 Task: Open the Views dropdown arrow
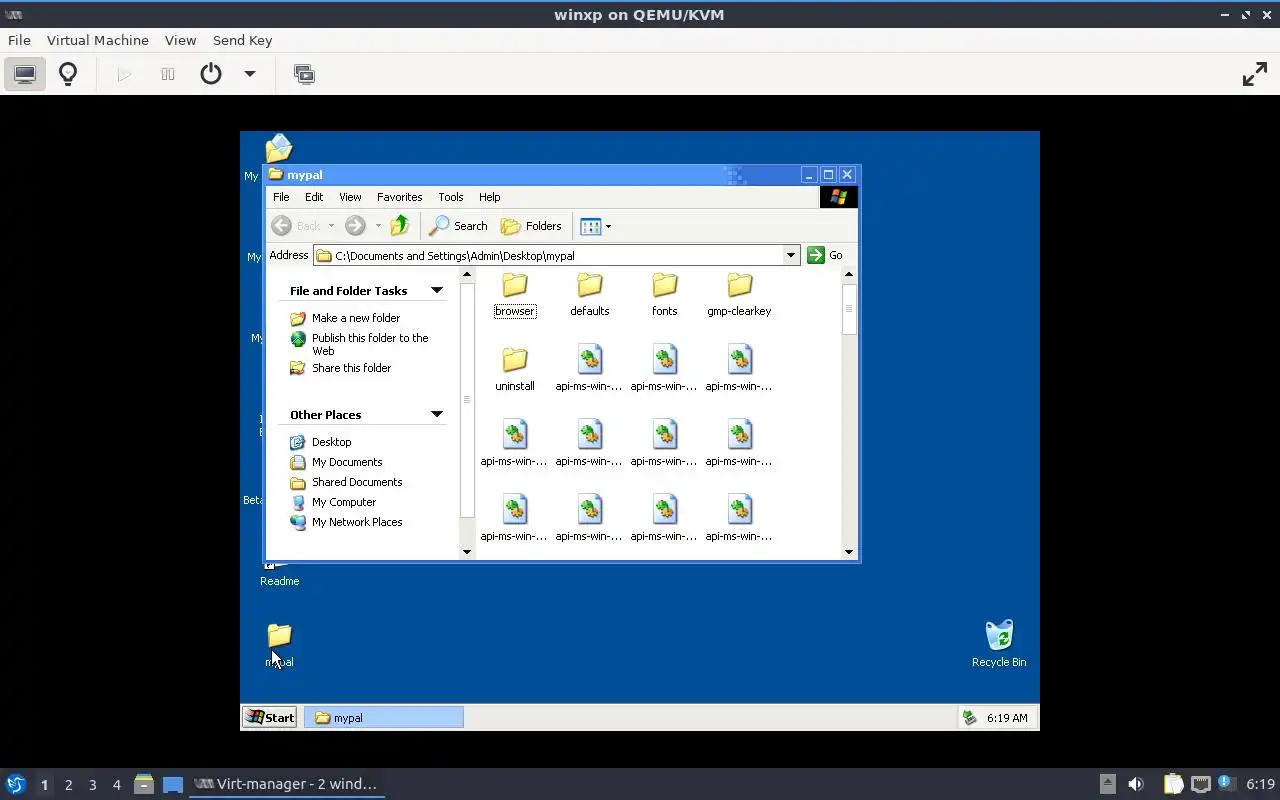pyautogui.click(x=608, y=226)
